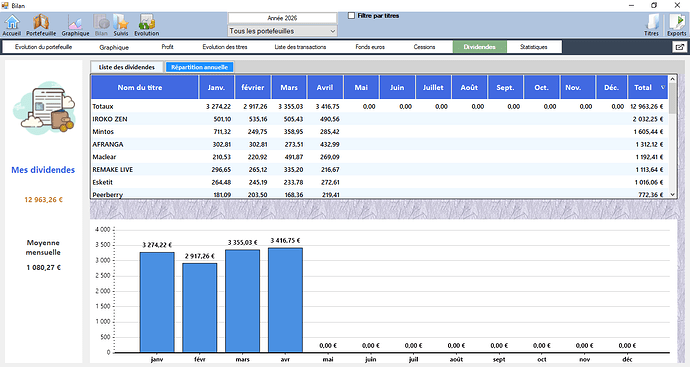This screenshot has width=690, height=367.
Task: Switch to Liste des transactions tab
Action: click(300, 47)
